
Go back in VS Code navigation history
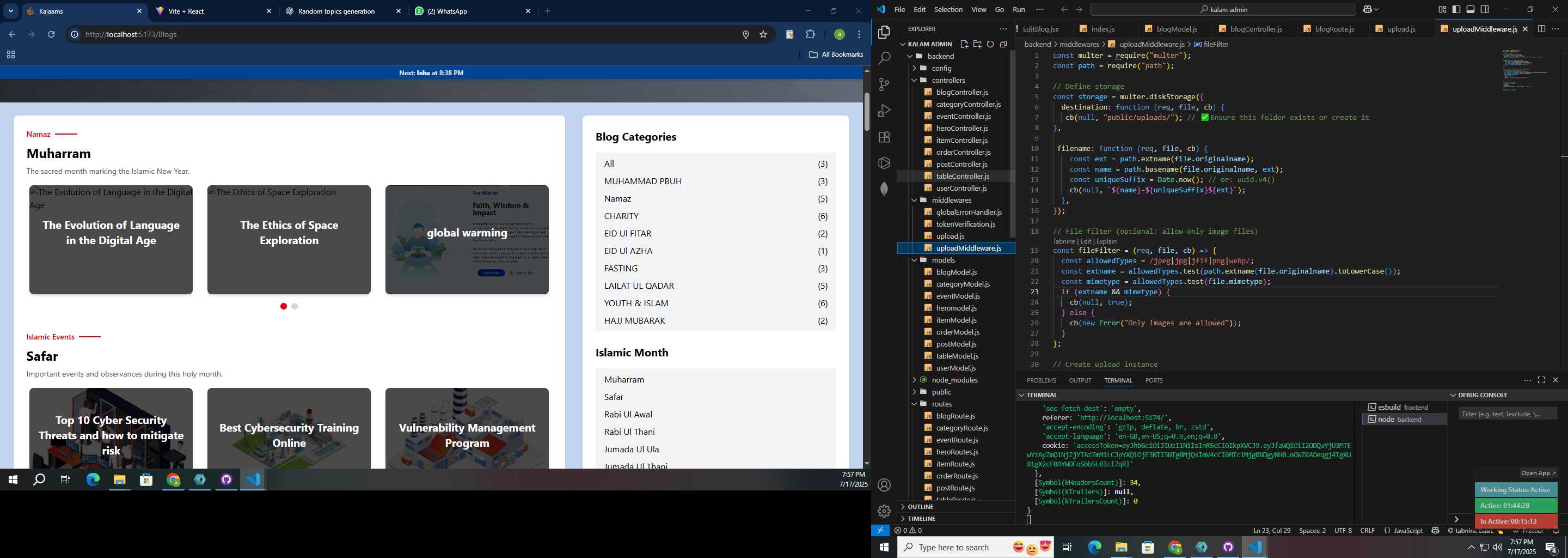1064,9
